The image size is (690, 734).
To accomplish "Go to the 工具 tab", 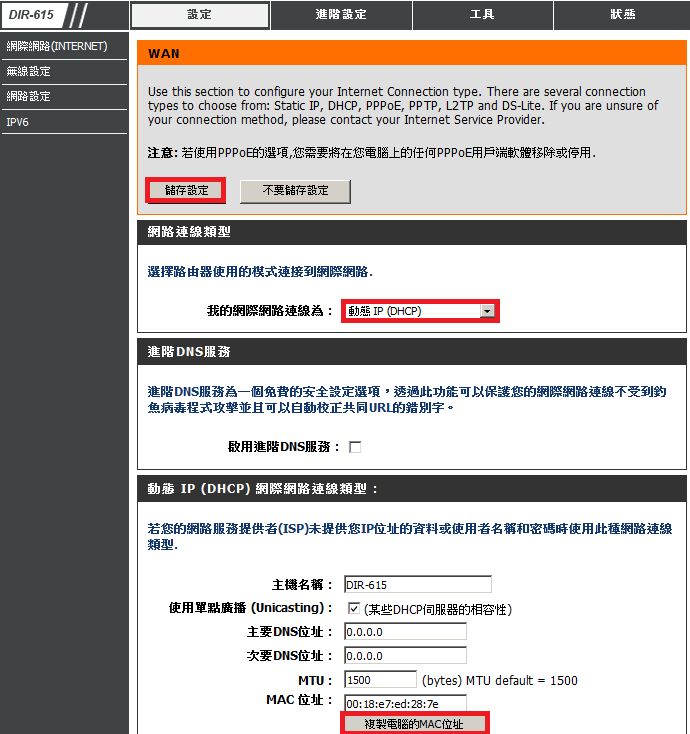I will pyautogui.click(x=482, y=15).
